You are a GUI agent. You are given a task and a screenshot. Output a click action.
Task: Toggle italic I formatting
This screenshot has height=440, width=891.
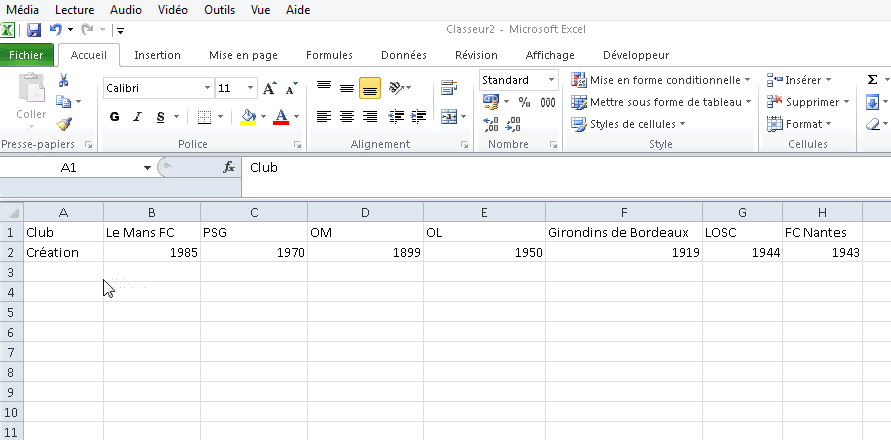[137, 117]
